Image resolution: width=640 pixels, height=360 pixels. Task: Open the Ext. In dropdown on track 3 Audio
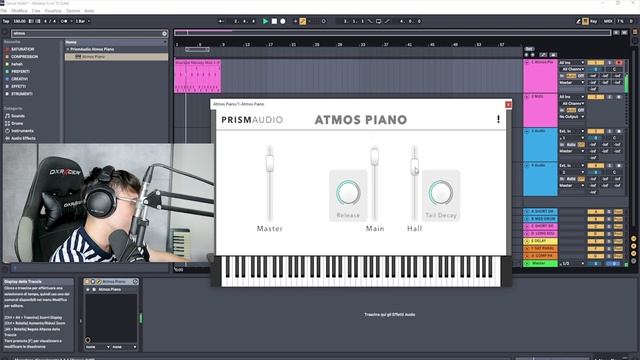point(571,131)
